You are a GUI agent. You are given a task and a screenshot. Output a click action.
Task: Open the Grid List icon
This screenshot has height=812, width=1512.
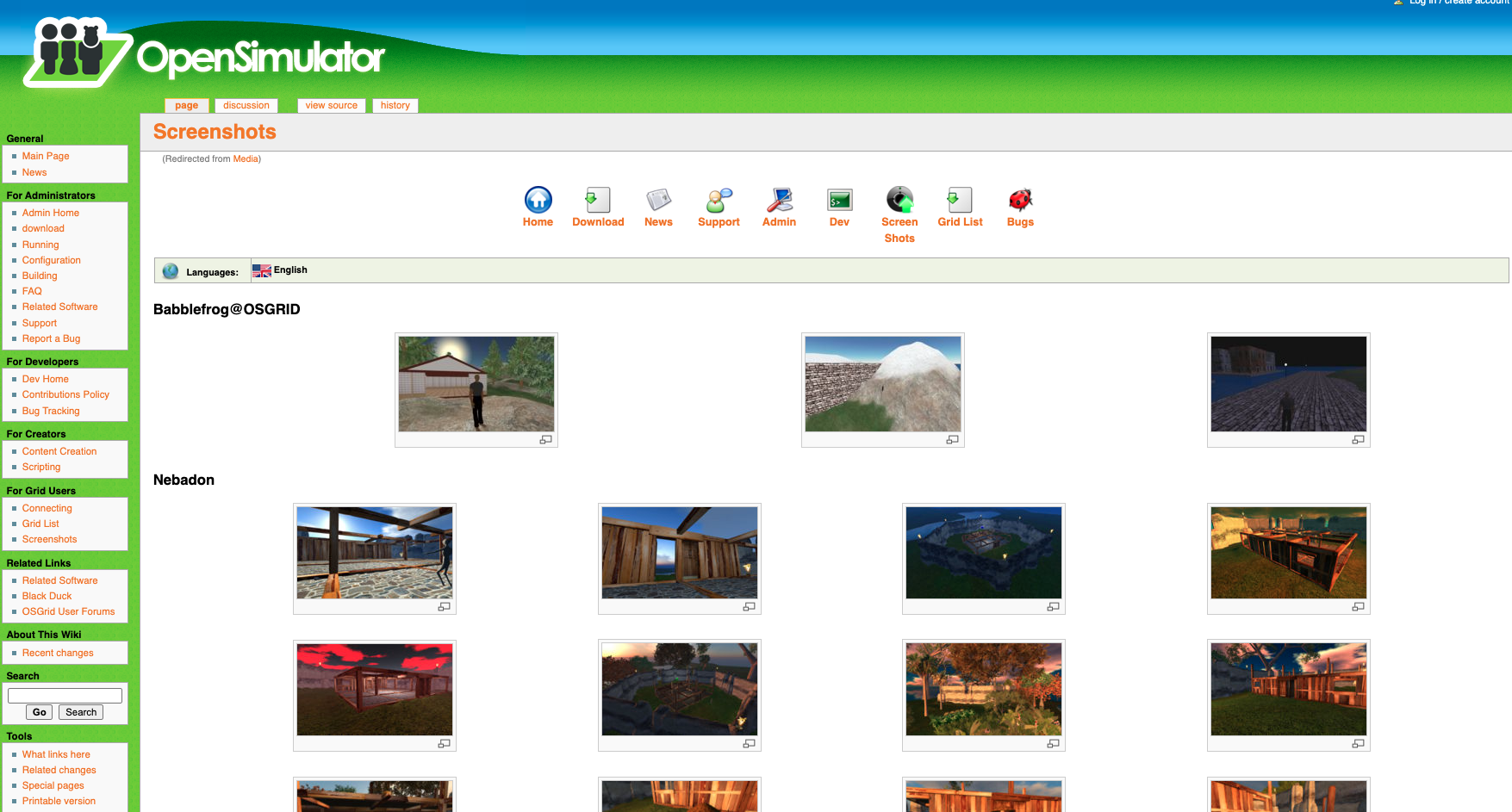click(x=960, y=200)
